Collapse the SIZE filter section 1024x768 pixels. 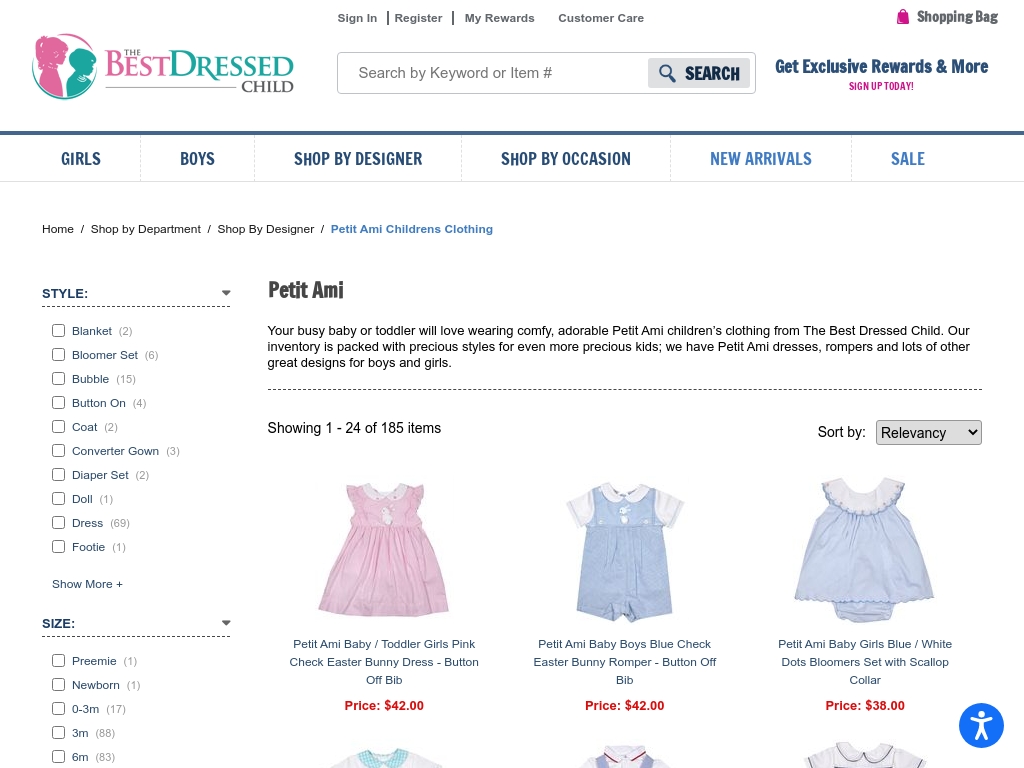(x=226, y=622)
